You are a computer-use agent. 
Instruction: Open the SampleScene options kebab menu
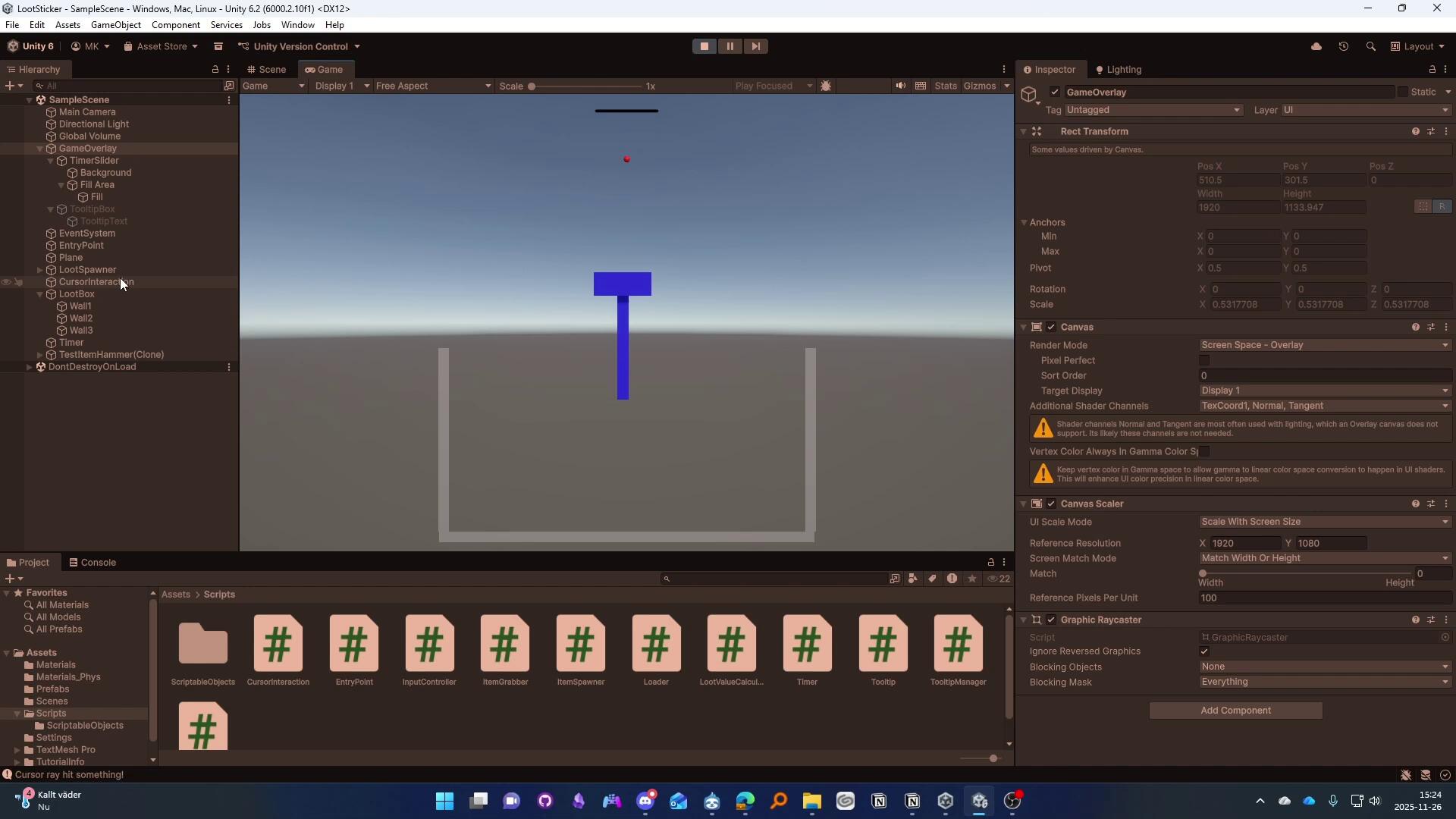tap(229, 100)
